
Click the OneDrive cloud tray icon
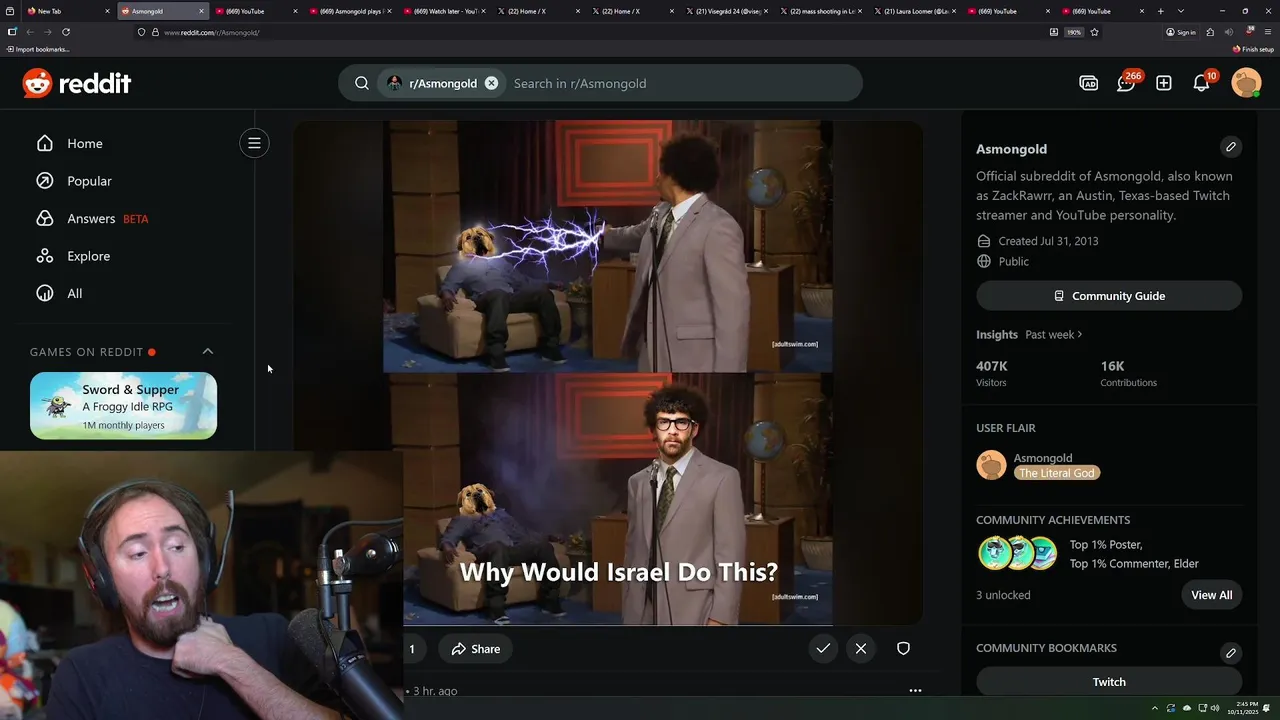(1186, 708)
